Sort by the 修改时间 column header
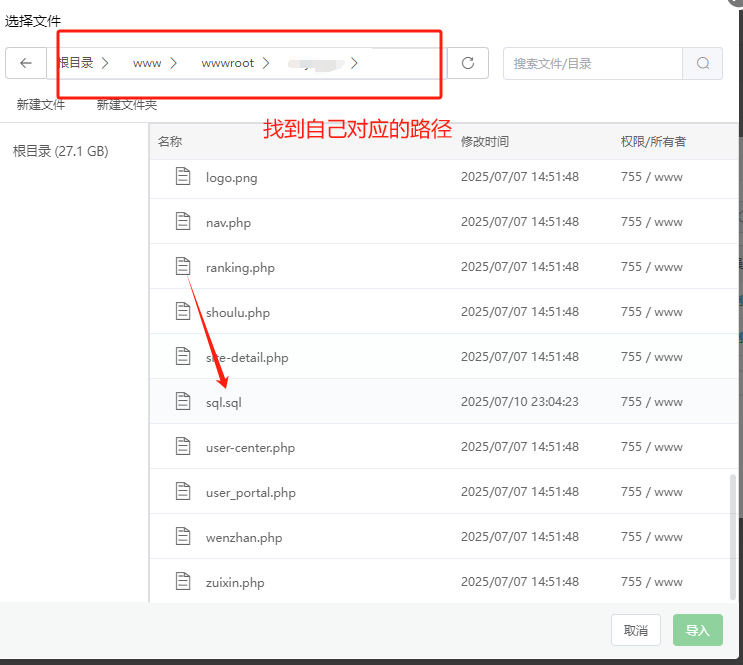The image size is (743, 665). coord(485,141)
